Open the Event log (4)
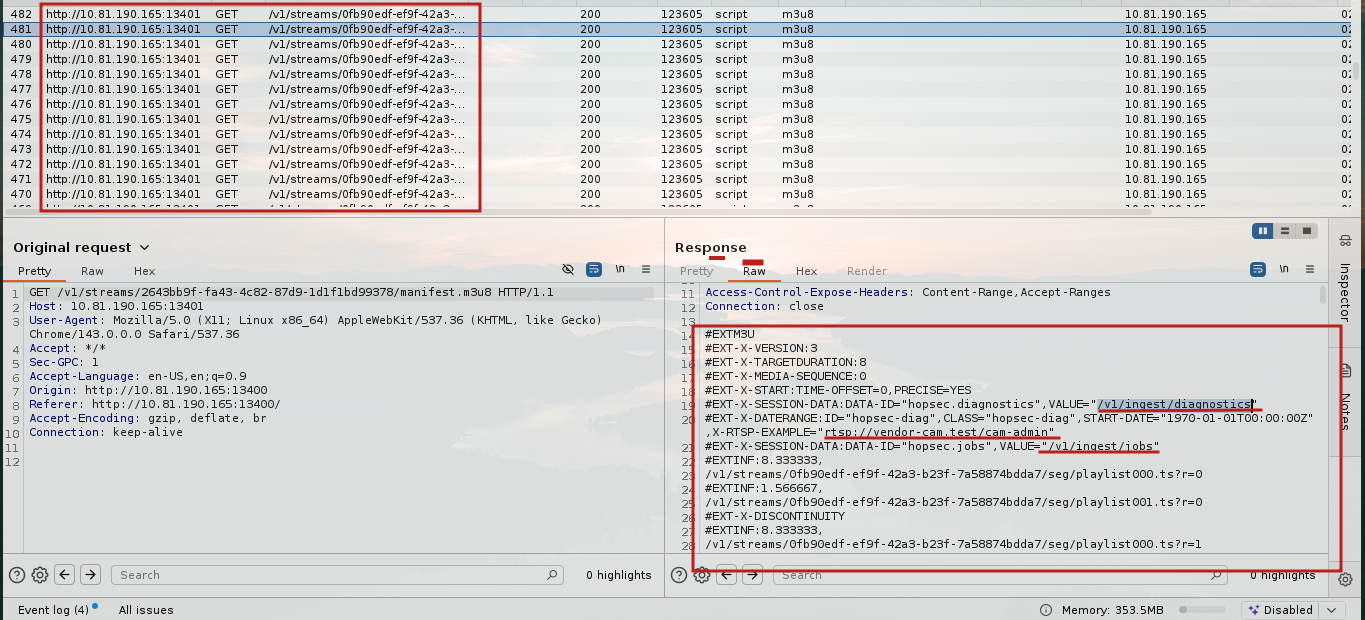1365x620 pixels. (53, 610)
